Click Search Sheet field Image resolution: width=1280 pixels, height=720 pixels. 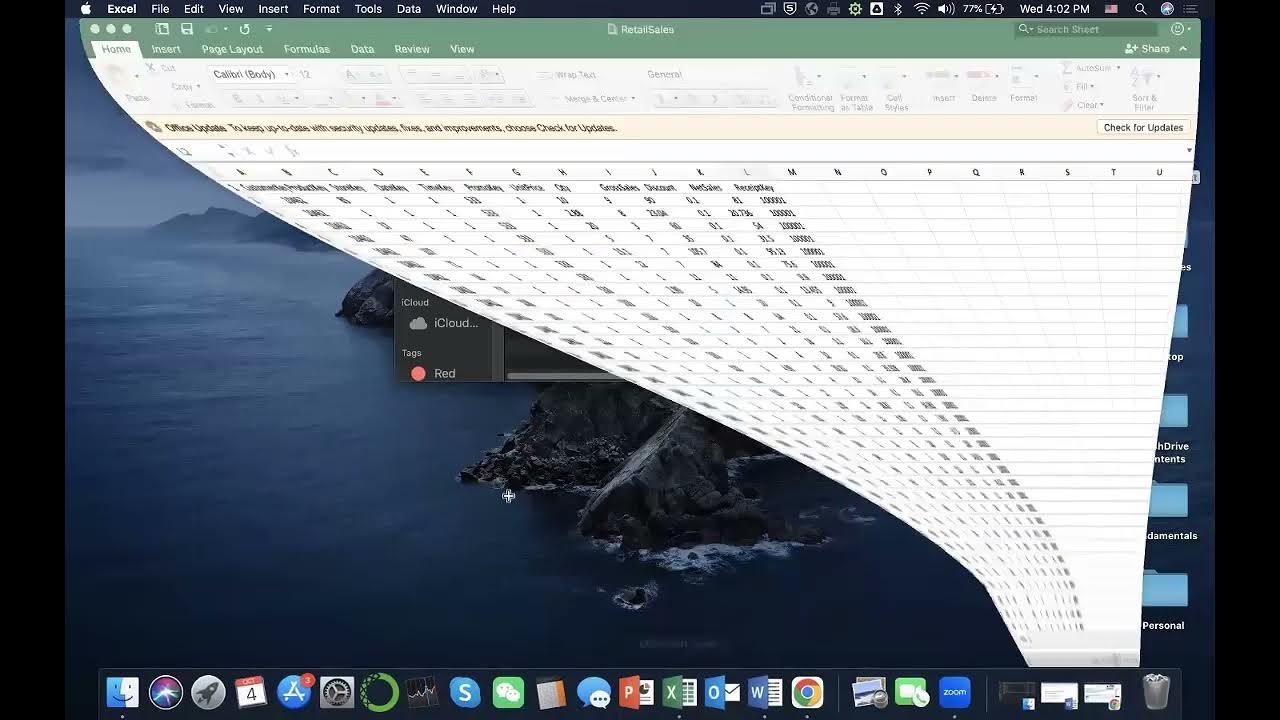click(1086, 29)
